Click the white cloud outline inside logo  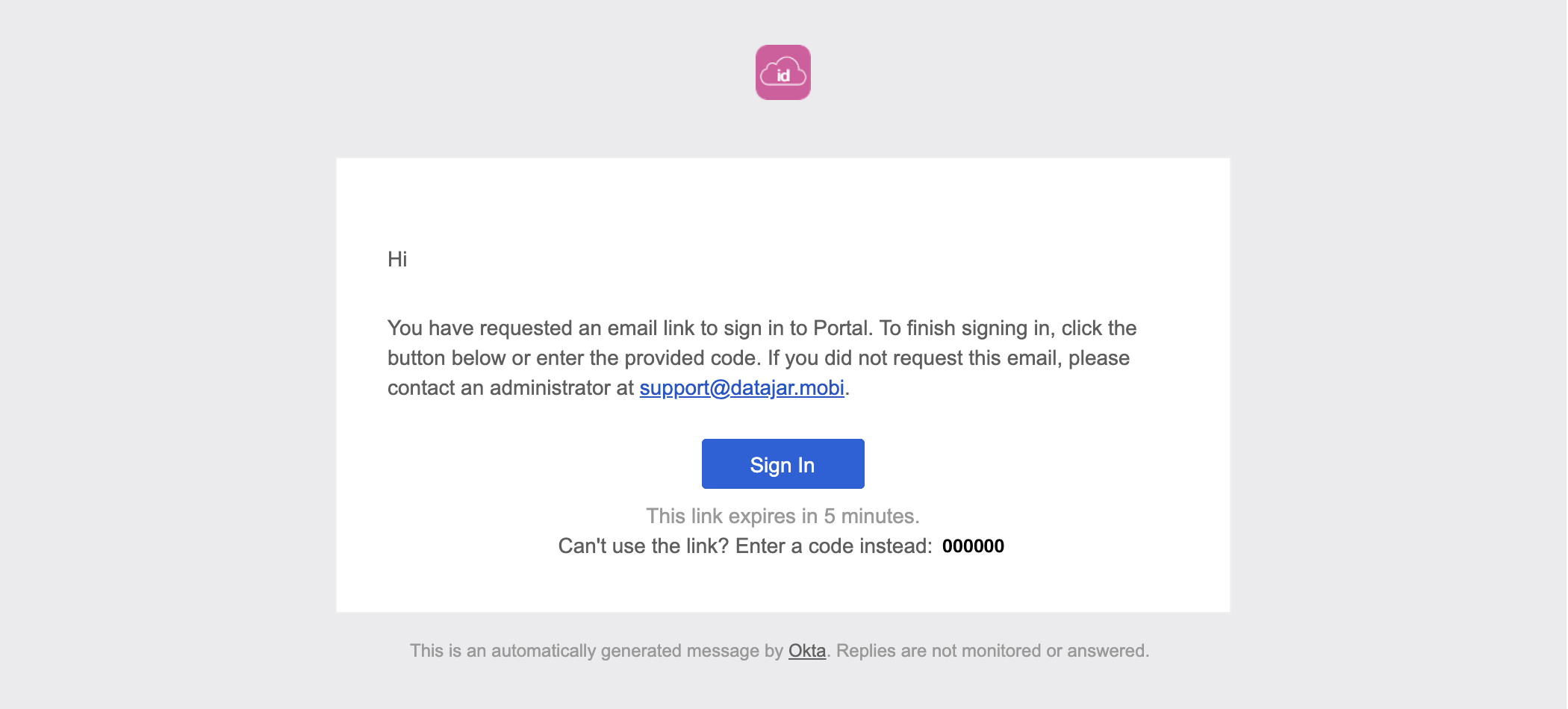pyautogui.click(x=783, y=72)
